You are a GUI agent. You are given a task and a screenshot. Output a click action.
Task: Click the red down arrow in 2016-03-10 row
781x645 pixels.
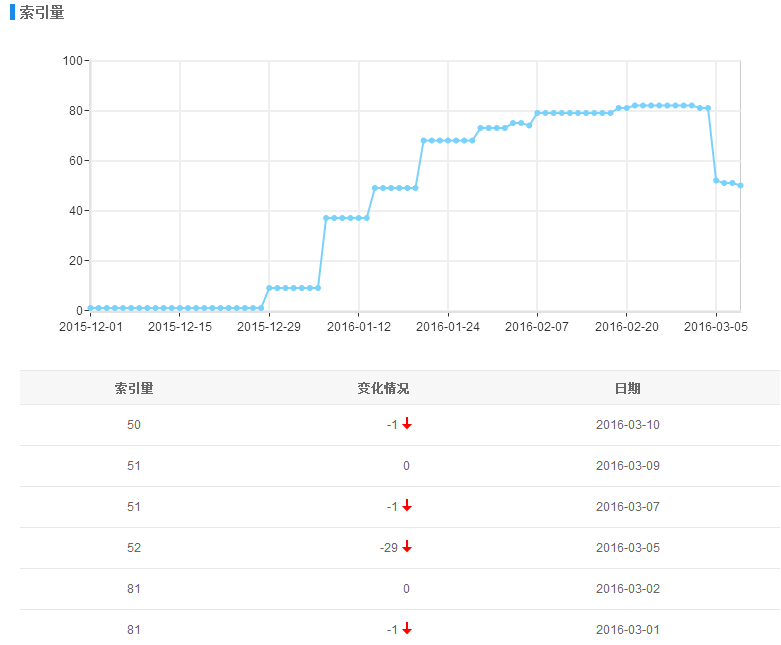pyautogui.click(x=407, y=424)
